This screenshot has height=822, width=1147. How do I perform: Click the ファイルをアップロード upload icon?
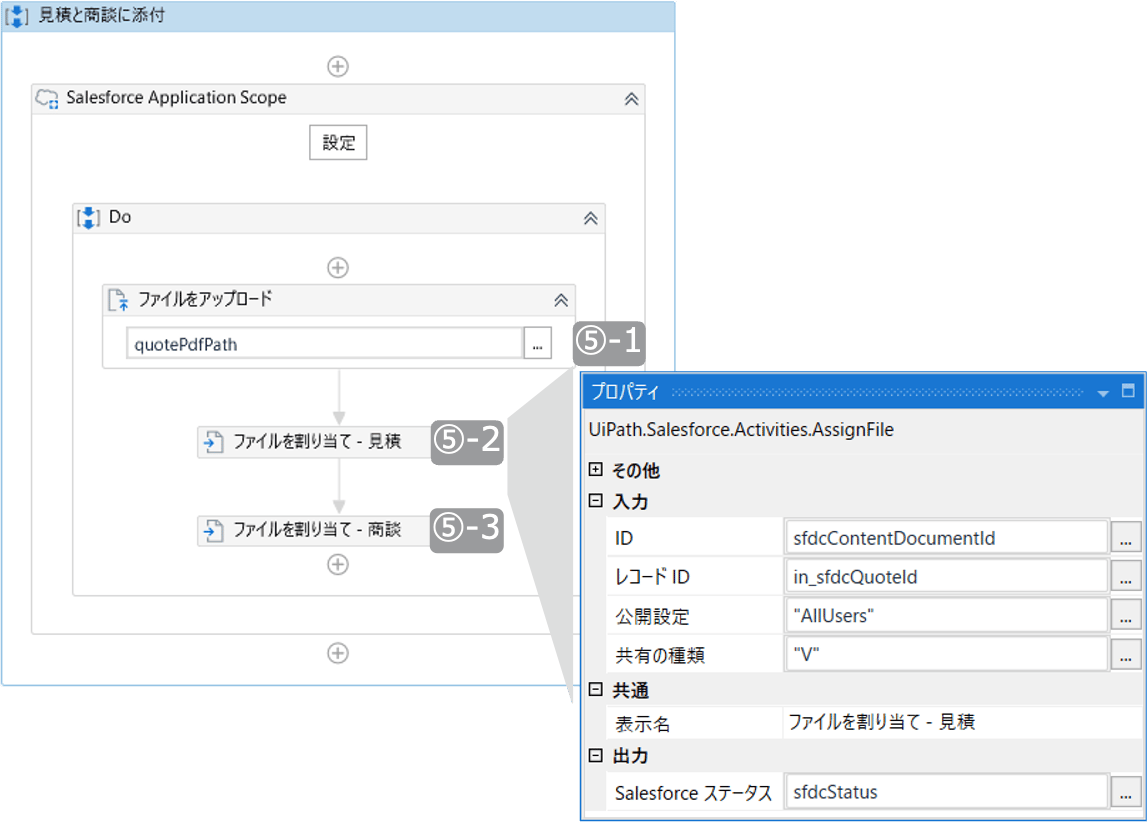(119, 300)
